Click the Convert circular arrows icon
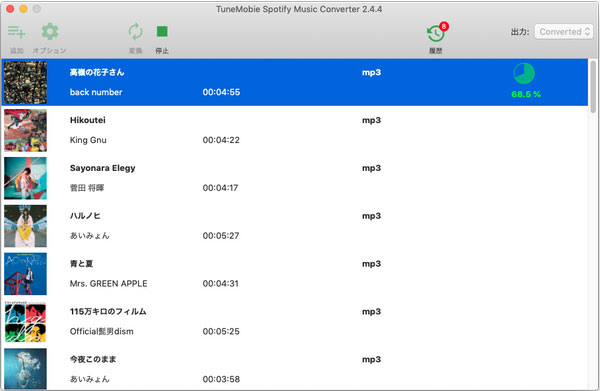600x391 pixels. pos(135,32)
